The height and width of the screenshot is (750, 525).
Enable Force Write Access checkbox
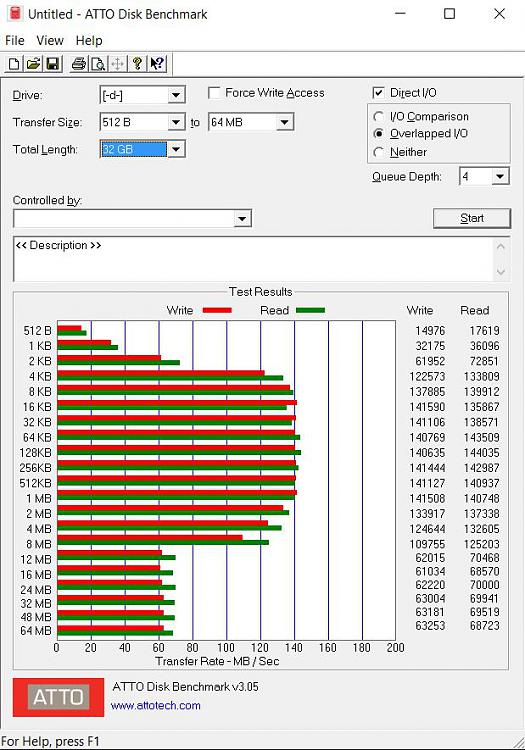215,93
